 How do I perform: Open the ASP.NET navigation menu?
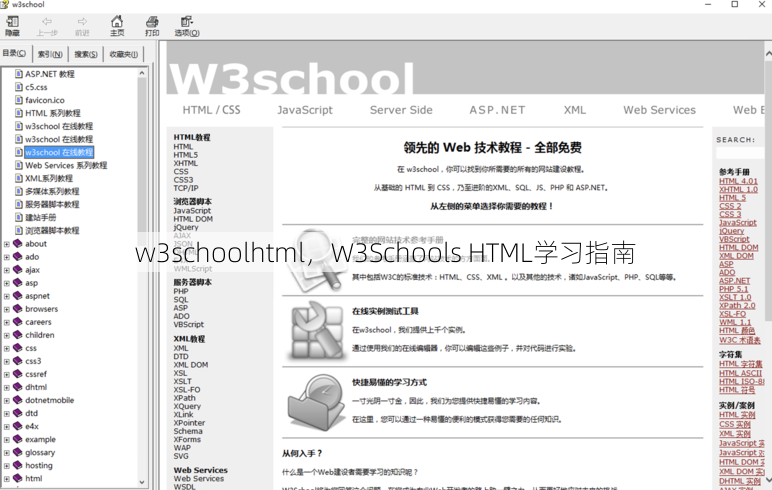(497, 110)
